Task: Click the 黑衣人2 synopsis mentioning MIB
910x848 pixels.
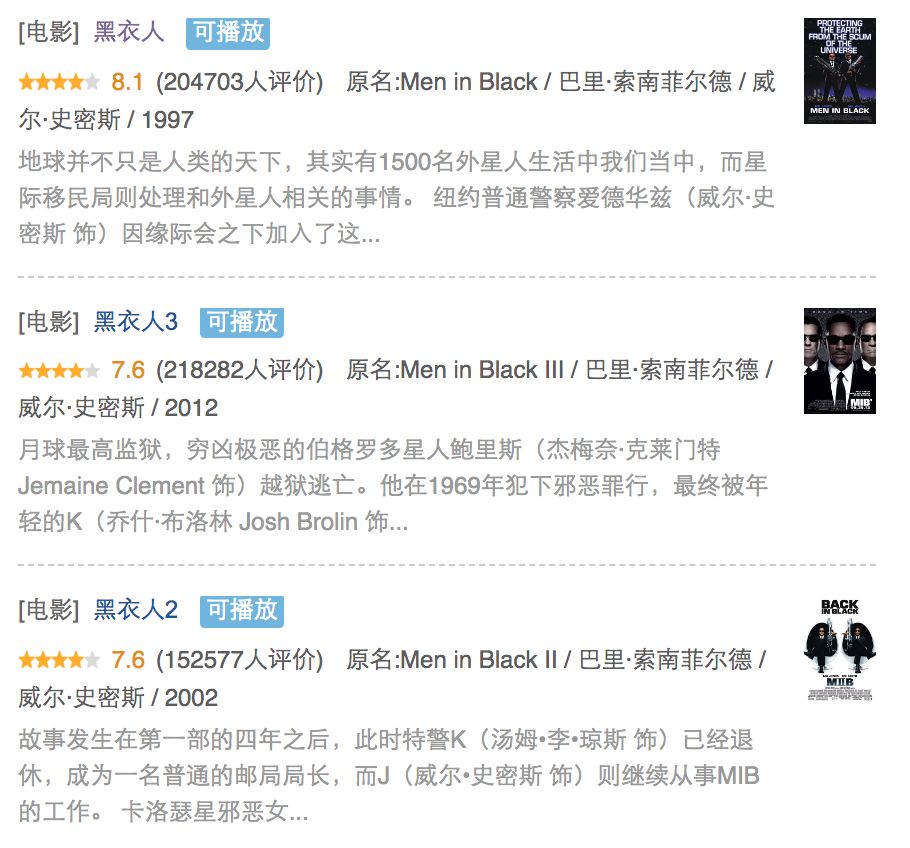Action: (389, 776)
